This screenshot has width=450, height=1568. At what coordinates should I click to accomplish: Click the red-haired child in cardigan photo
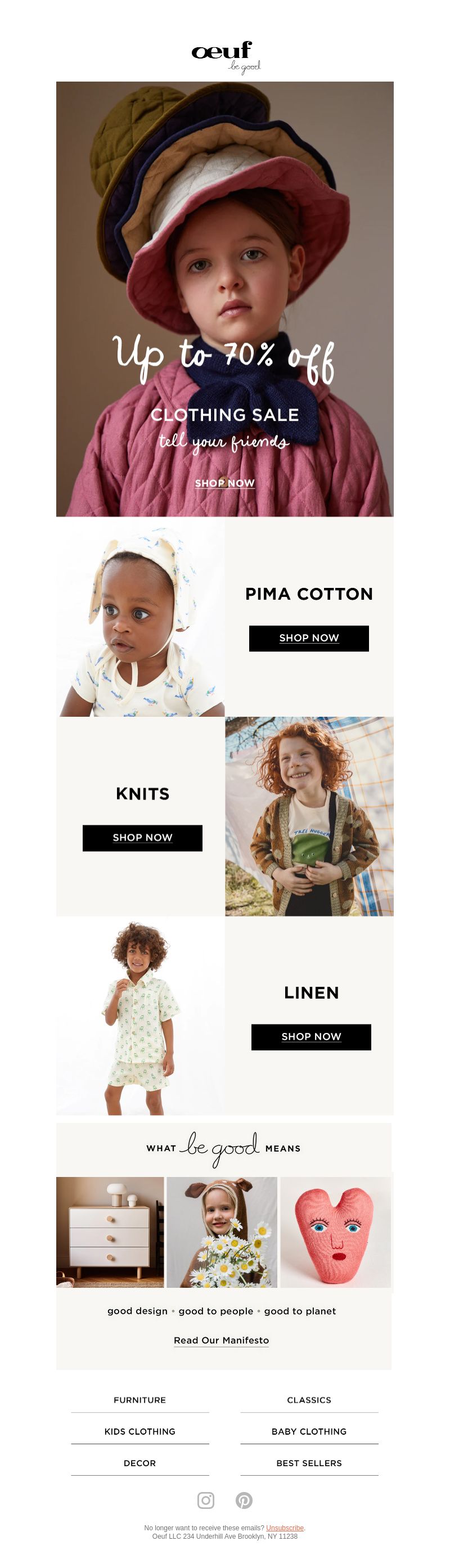tap(309, 816)
